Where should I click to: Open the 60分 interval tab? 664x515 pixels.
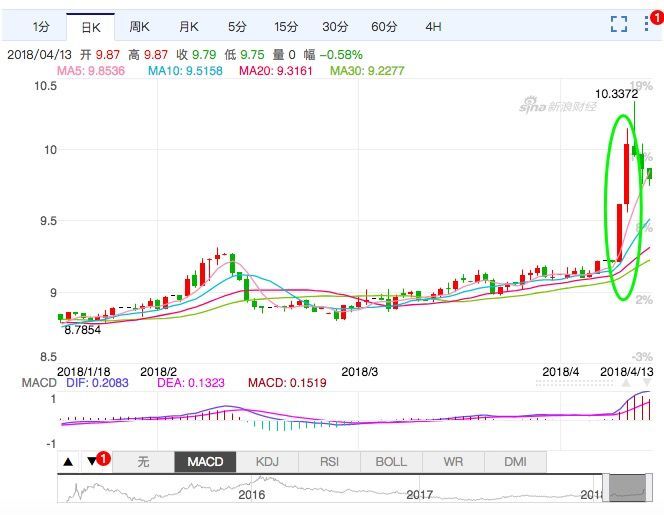[x=384, y=27]
